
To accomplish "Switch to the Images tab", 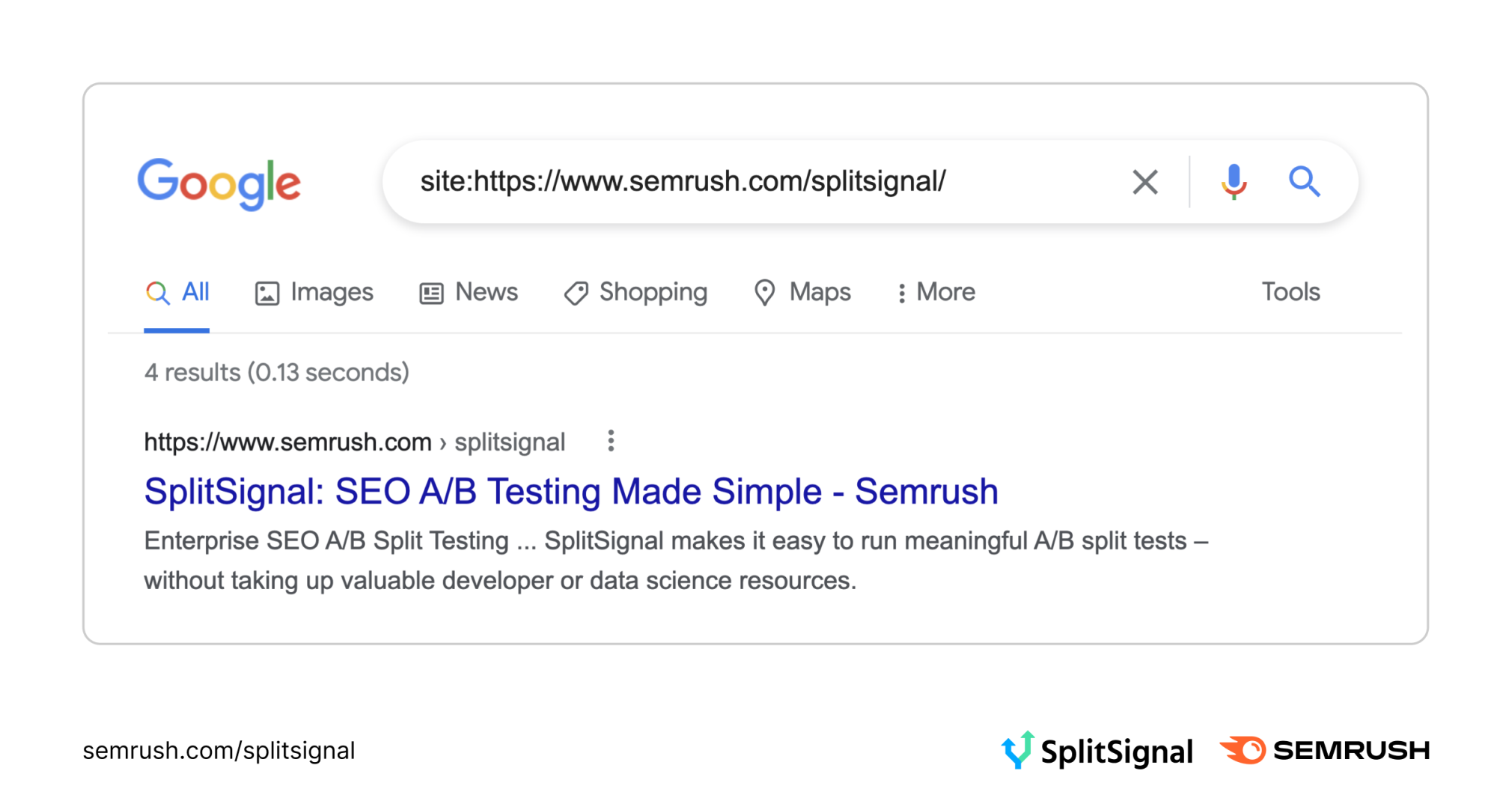I will (x=332, y=292).
